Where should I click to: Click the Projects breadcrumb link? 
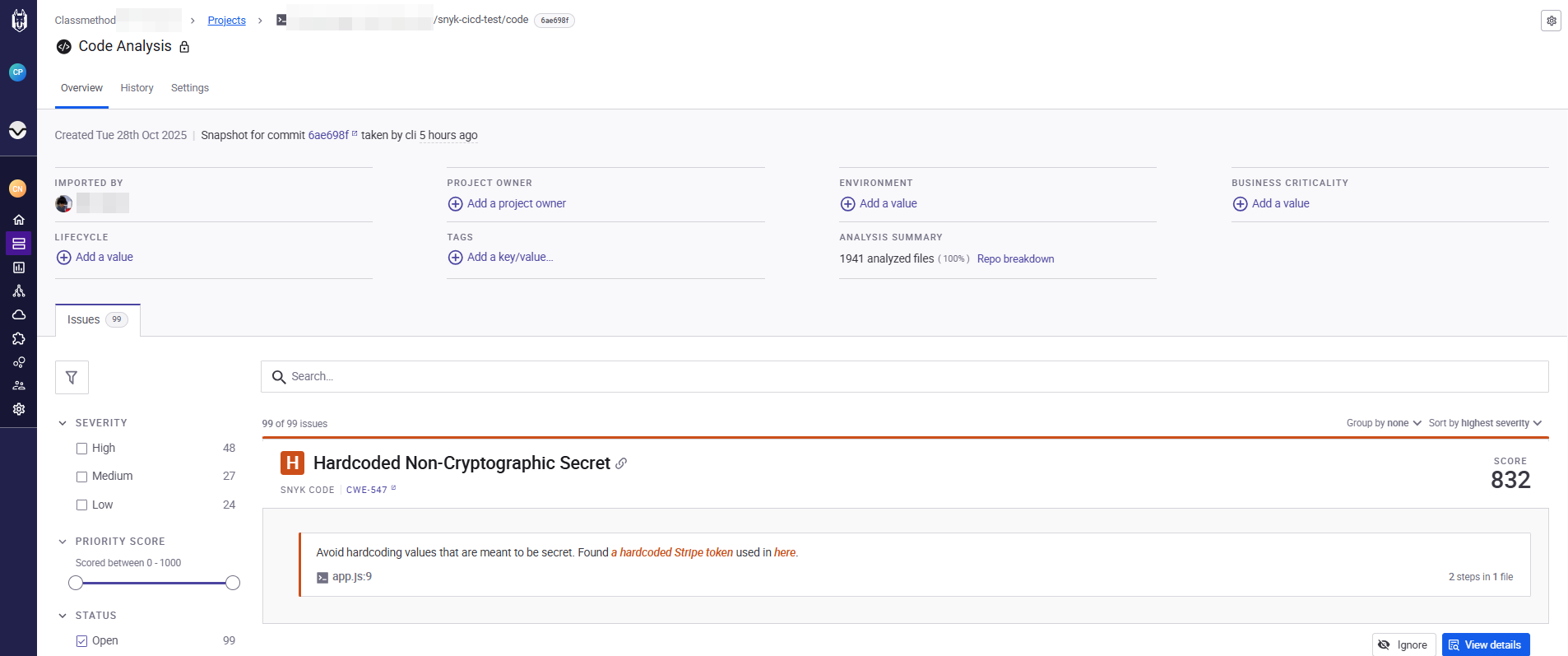pyautogui.click(x=226, y=20)
